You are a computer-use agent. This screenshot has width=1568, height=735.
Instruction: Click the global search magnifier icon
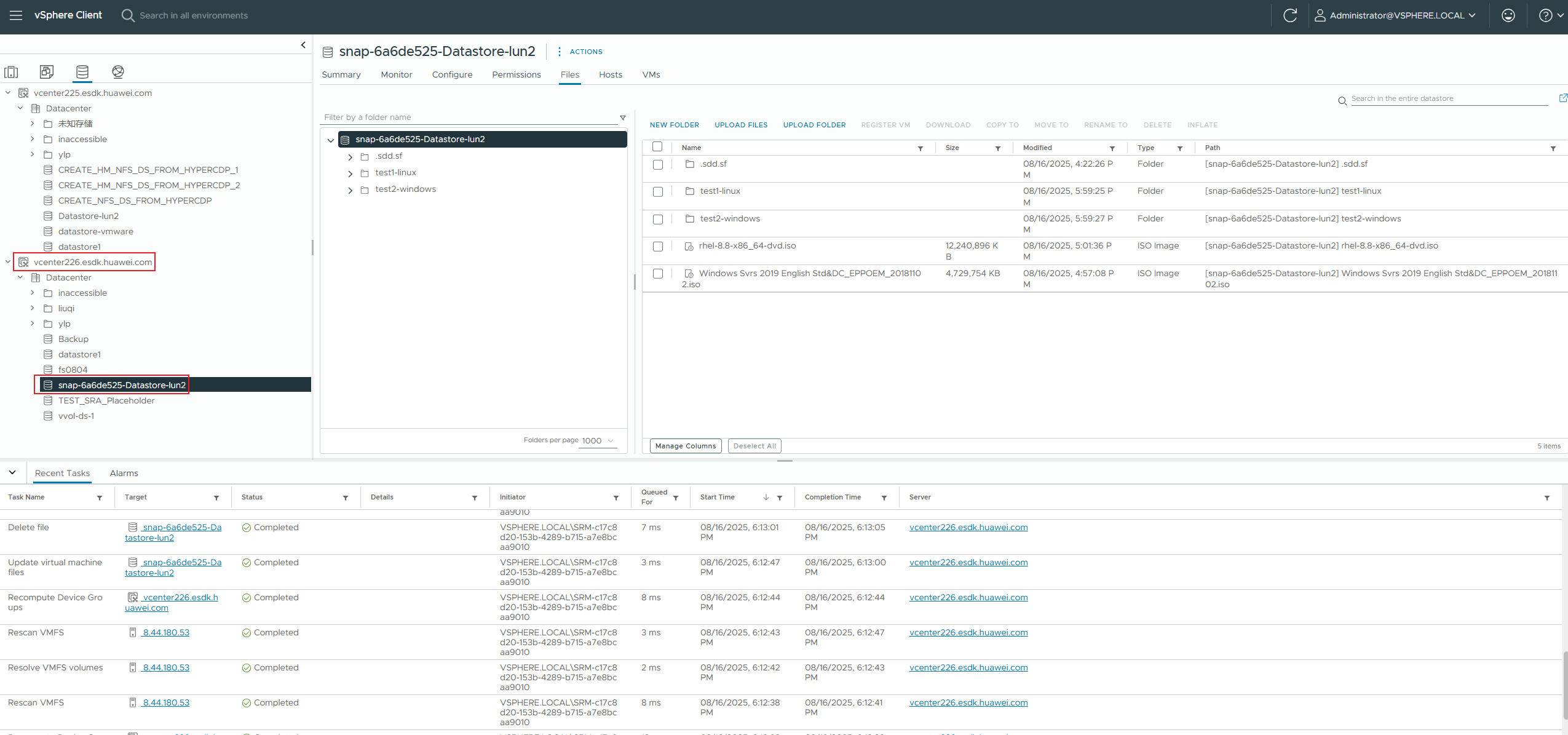127,15
